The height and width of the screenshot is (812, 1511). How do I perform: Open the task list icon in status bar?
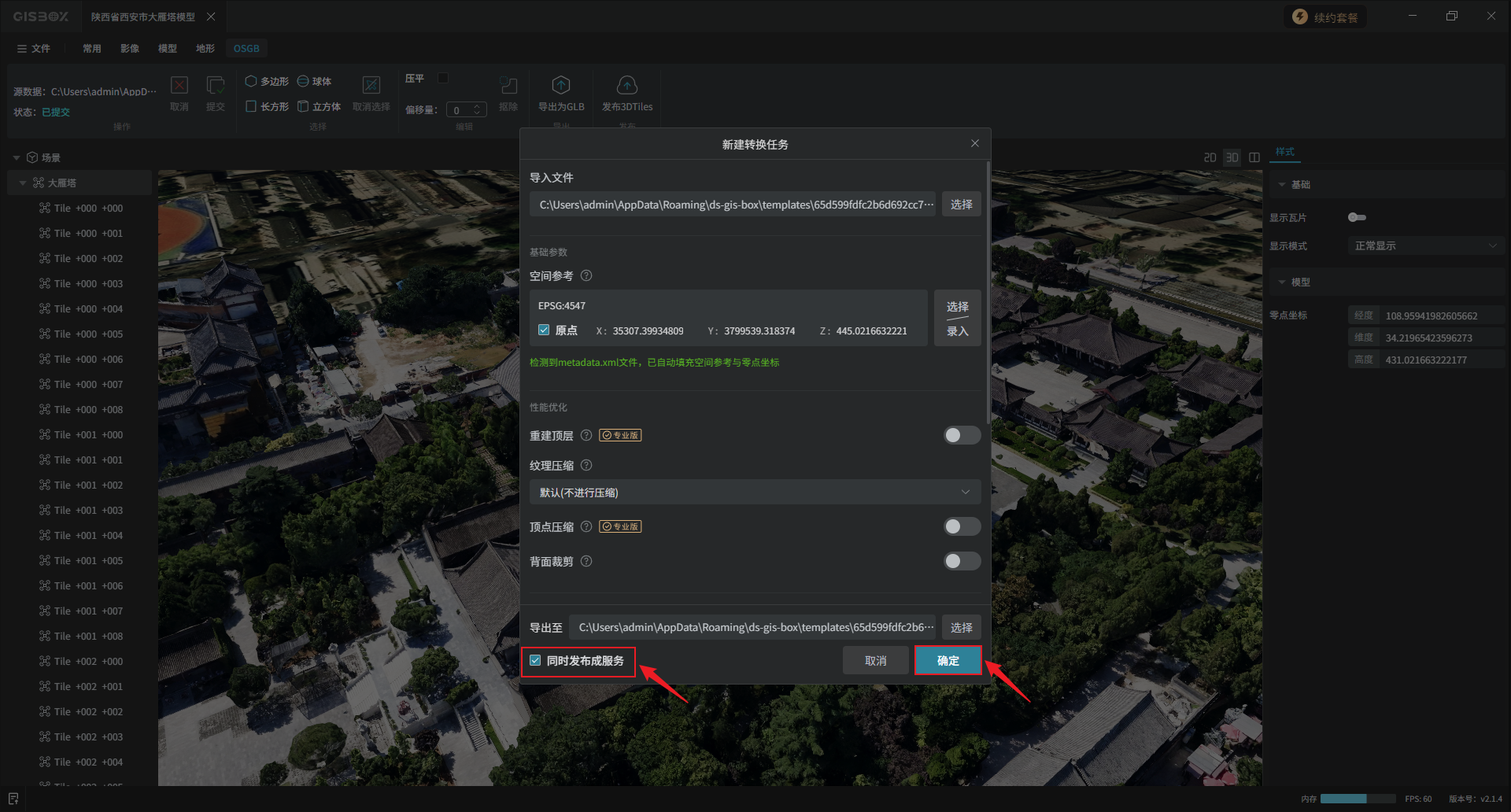[x=13, y=799]
